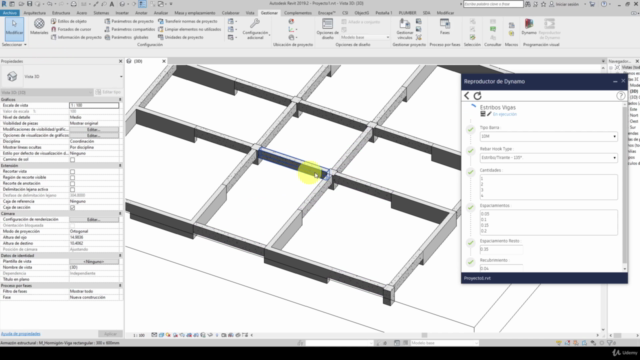Click the 1:100 scale on view control bar

coord(139,335)
